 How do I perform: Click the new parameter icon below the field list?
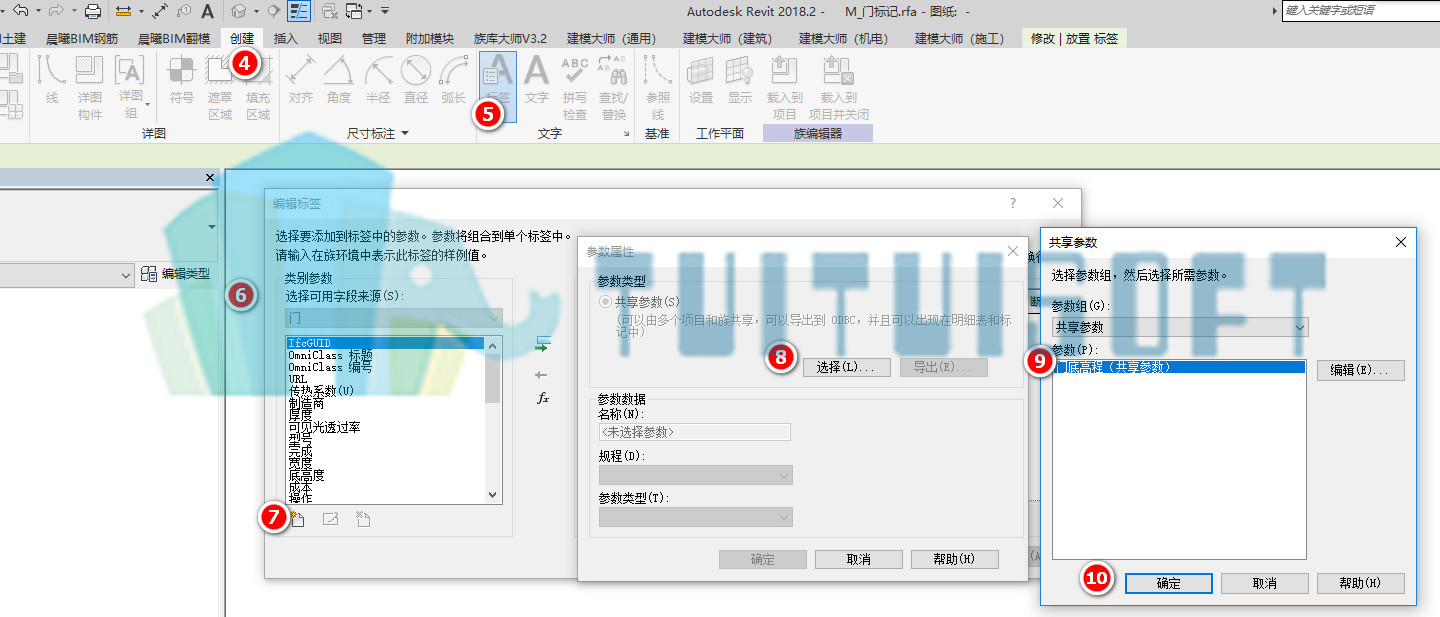[x=297, y=519]
